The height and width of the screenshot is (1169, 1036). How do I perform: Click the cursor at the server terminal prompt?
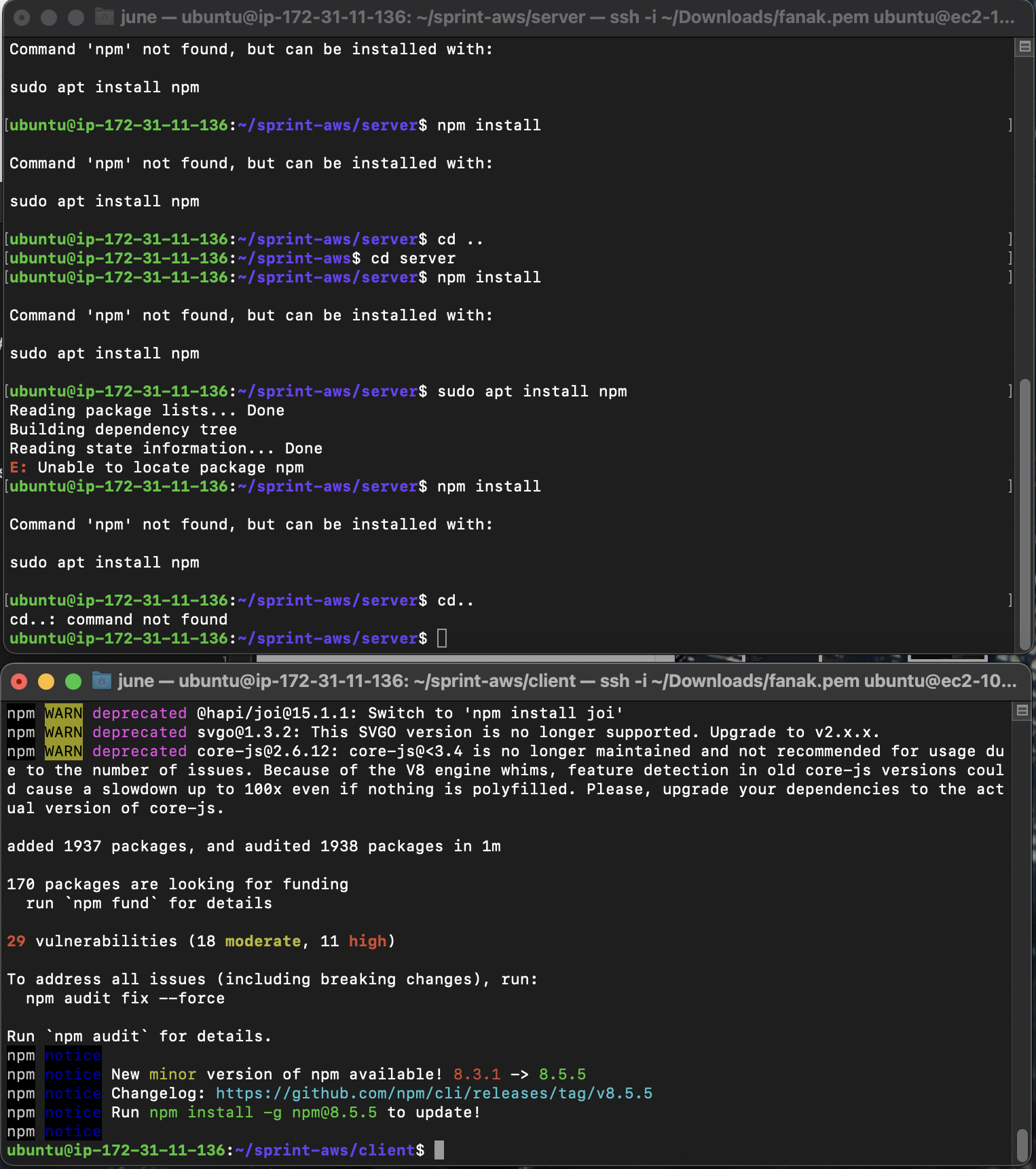[x=442, y=638]
